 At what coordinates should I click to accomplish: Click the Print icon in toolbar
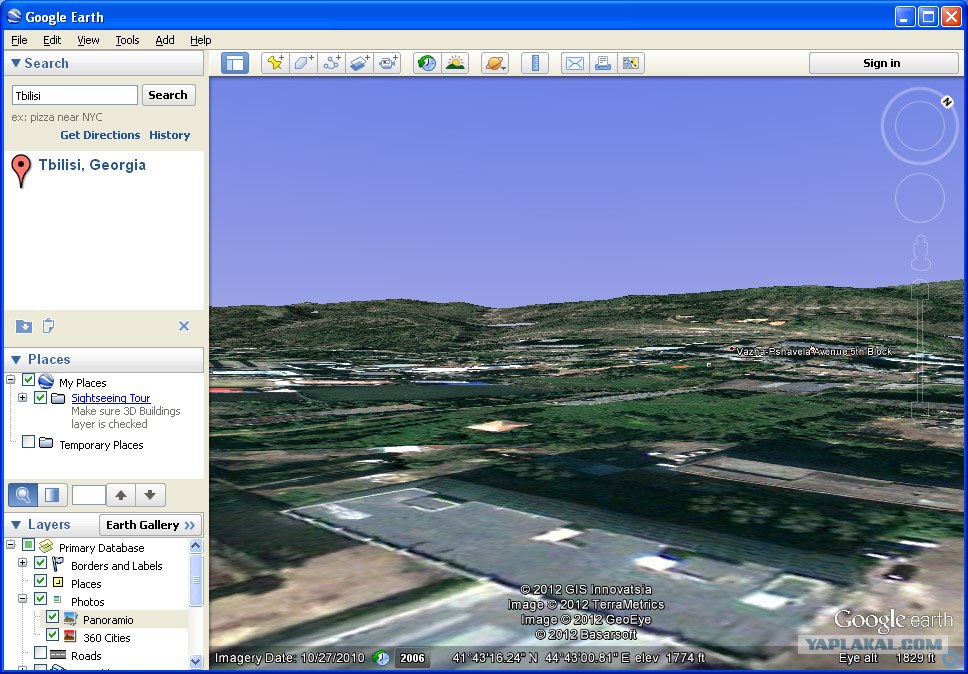pyautogui.click(x=602, y=63)
